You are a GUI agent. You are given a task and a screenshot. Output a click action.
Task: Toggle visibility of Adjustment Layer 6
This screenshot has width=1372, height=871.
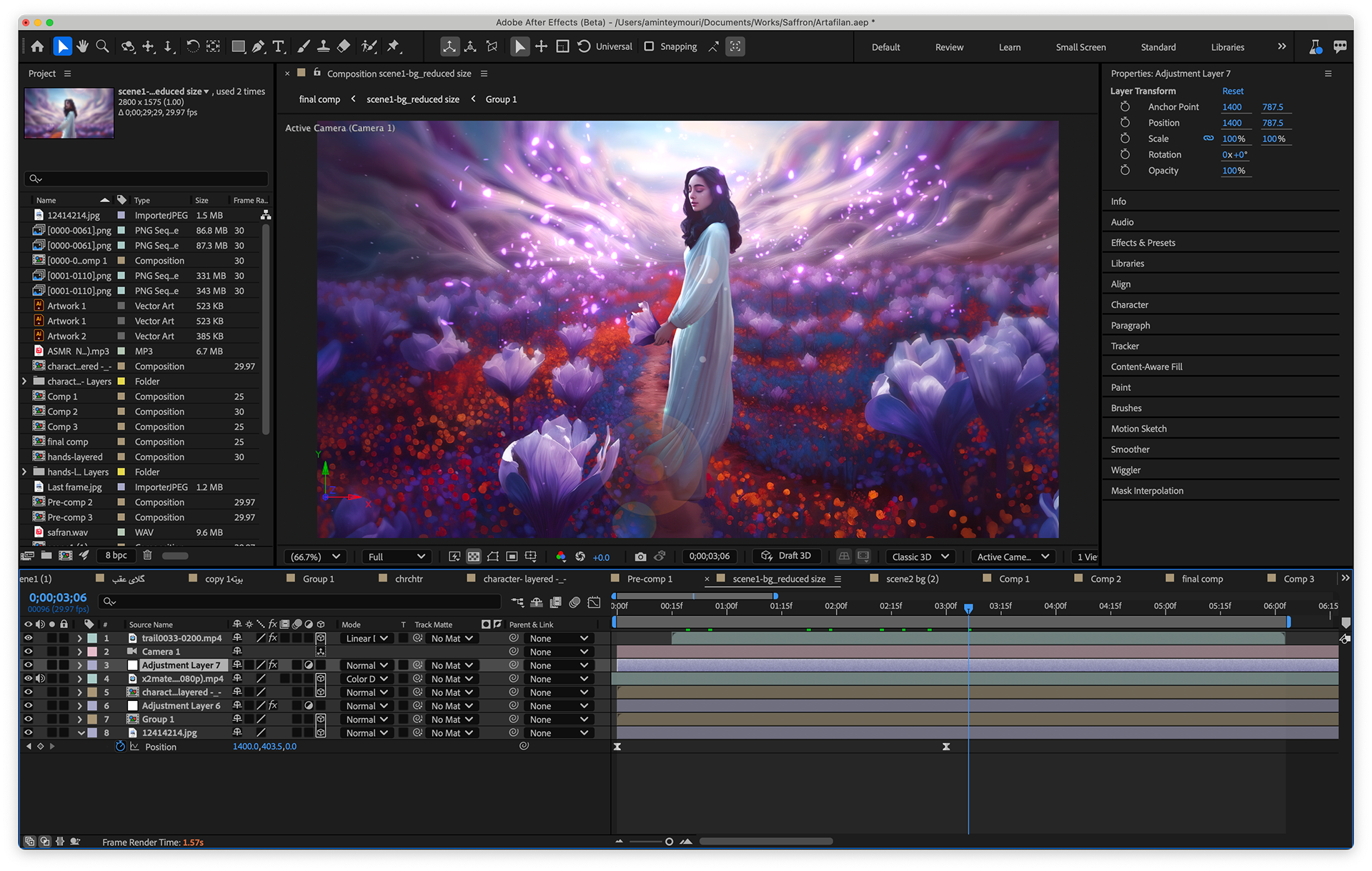point(29,706)
